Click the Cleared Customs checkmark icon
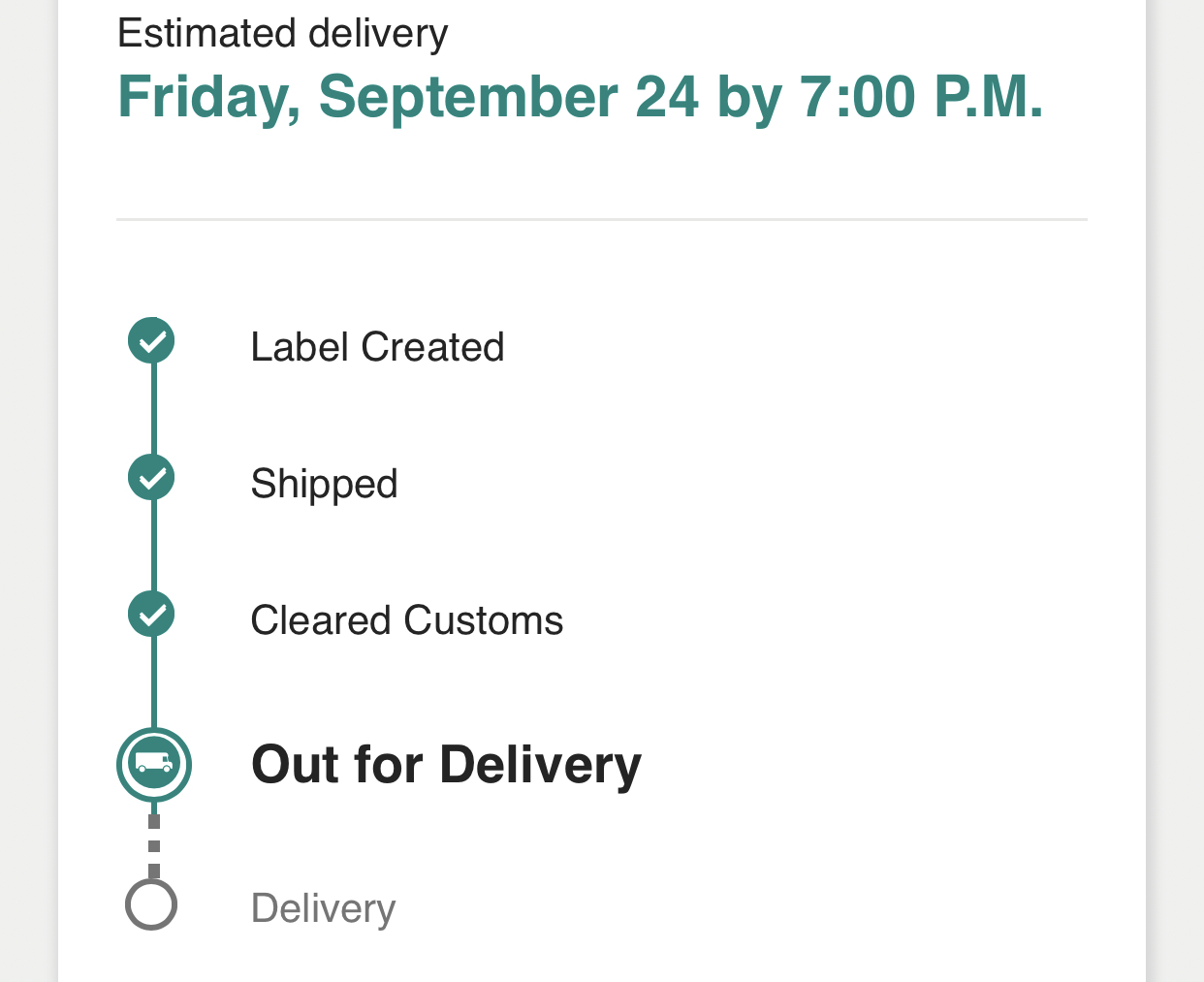Screen dimensions: 1204x982 (x=151, y=615)
